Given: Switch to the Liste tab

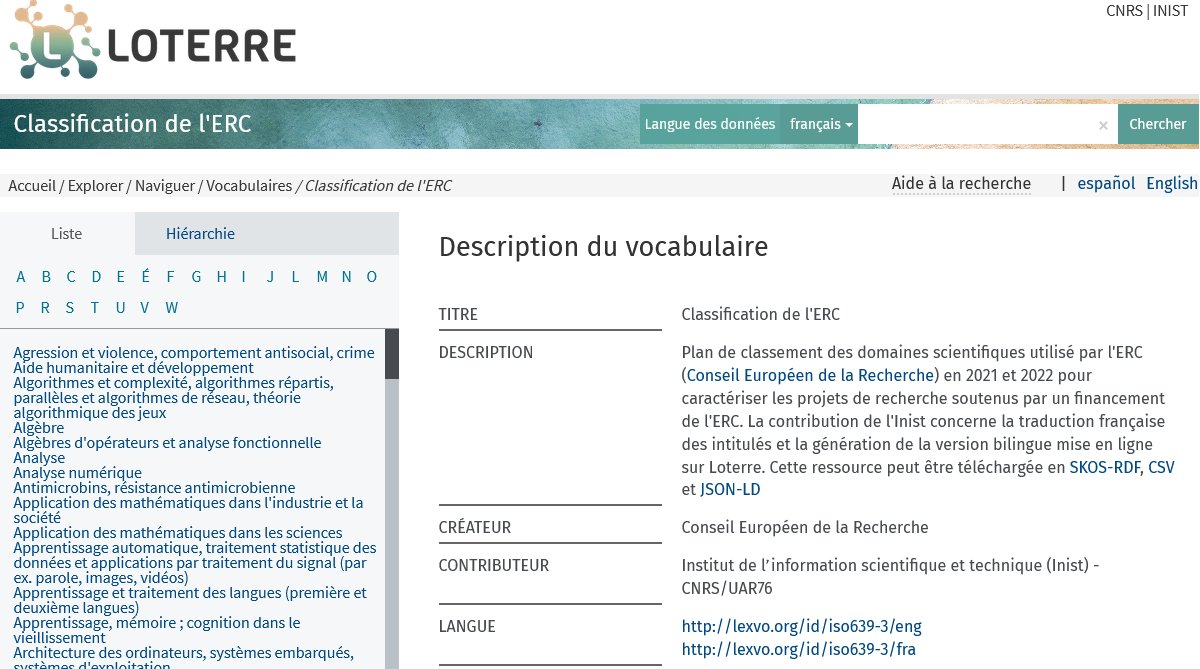Looking at the screenshot, I should click(66, 233).
